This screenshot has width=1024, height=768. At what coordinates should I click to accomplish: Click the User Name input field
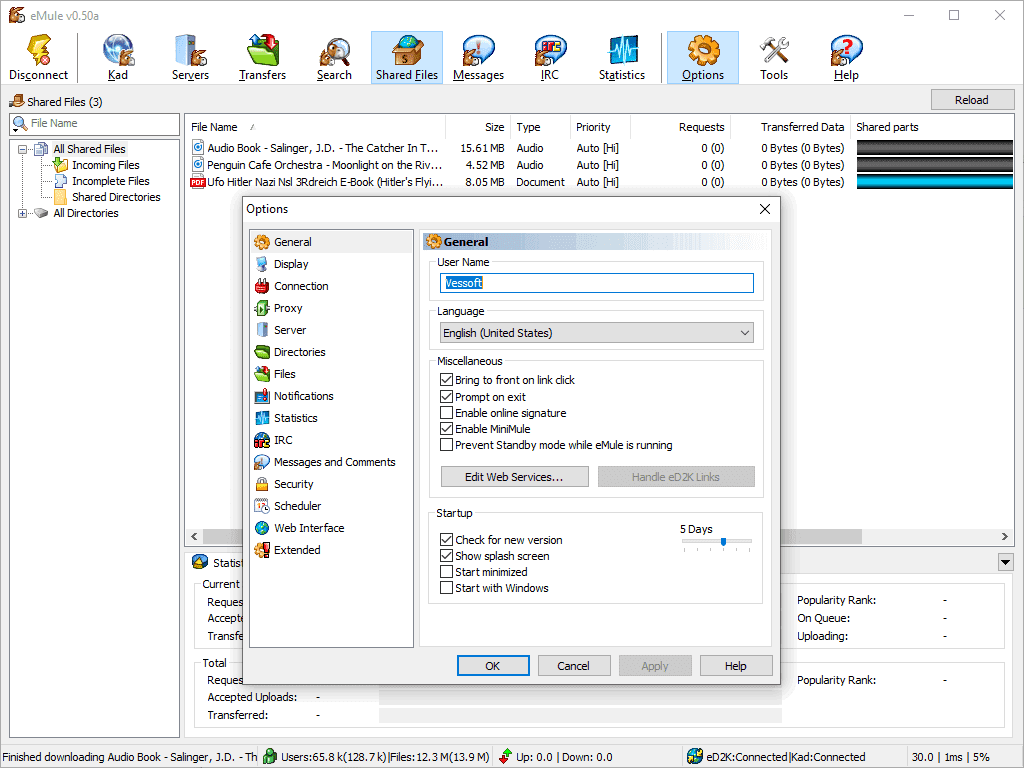597,283
